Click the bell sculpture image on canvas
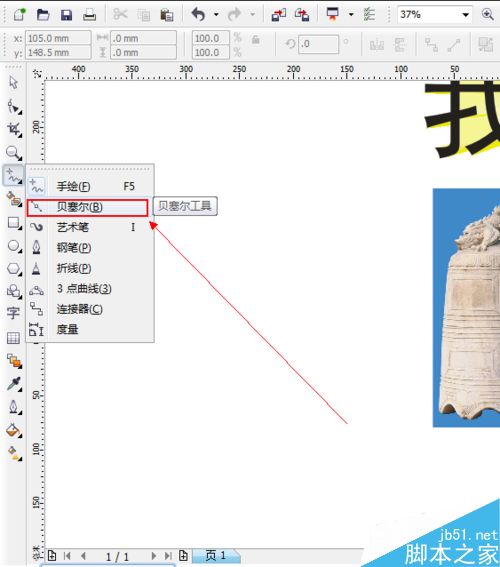The height and width of the screenshot is (567, 500). pos(466,308)
